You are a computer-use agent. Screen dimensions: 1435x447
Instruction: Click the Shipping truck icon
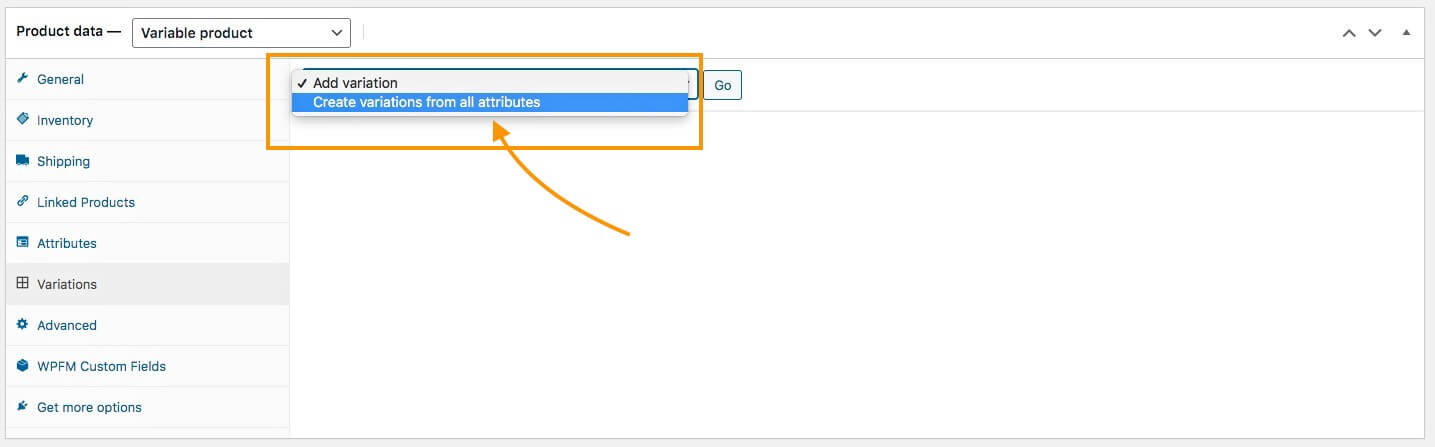pyautogui.click(x=22, y=160)
